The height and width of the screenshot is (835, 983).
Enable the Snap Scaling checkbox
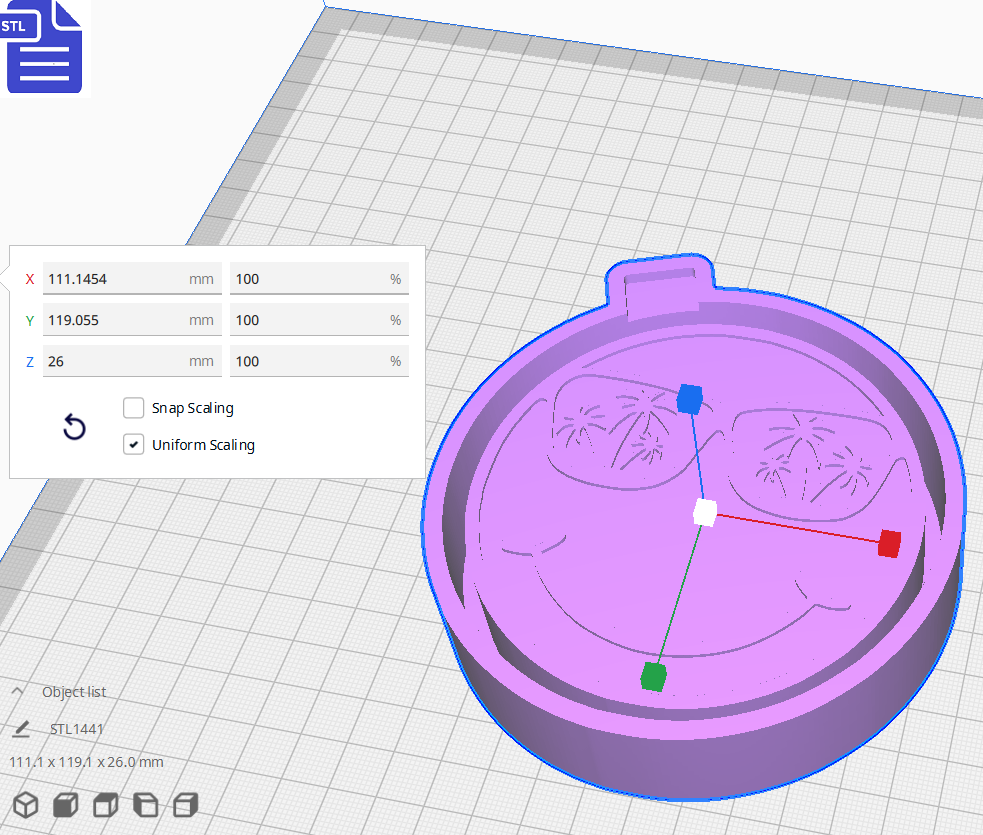pyautogui.click(x=134, y=408)
